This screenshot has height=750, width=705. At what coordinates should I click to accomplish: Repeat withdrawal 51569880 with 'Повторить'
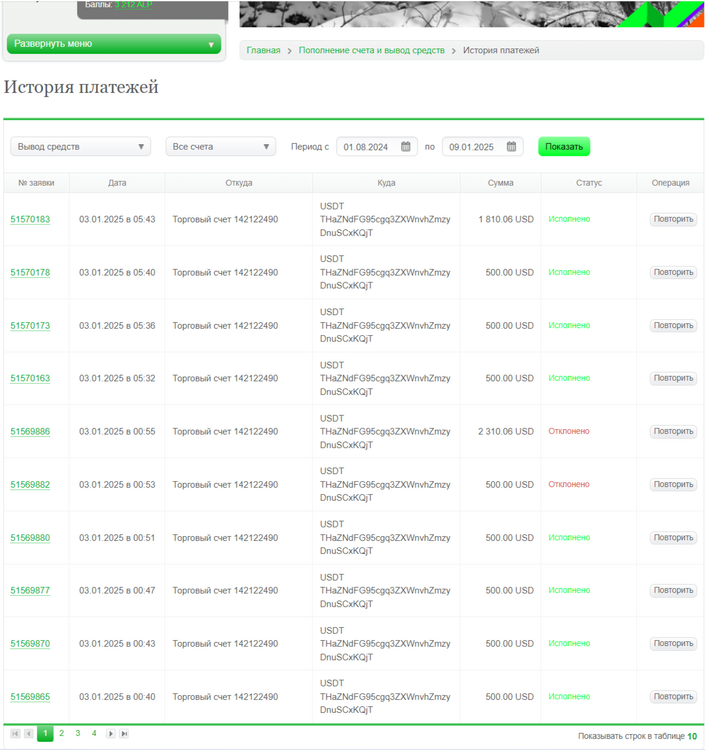pyautogui.click(x=673, y=537)
